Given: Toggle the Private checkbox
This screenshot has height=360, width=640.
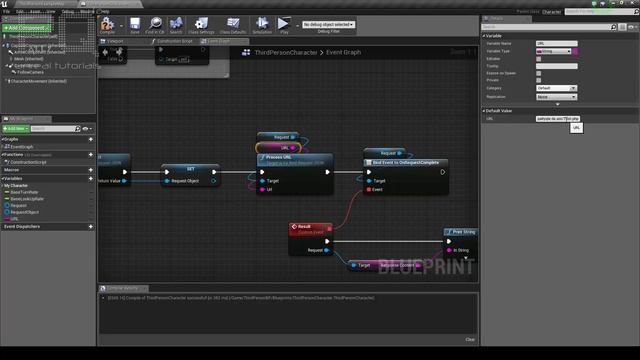Looking at the screenshot, I should tap(538, 80).
